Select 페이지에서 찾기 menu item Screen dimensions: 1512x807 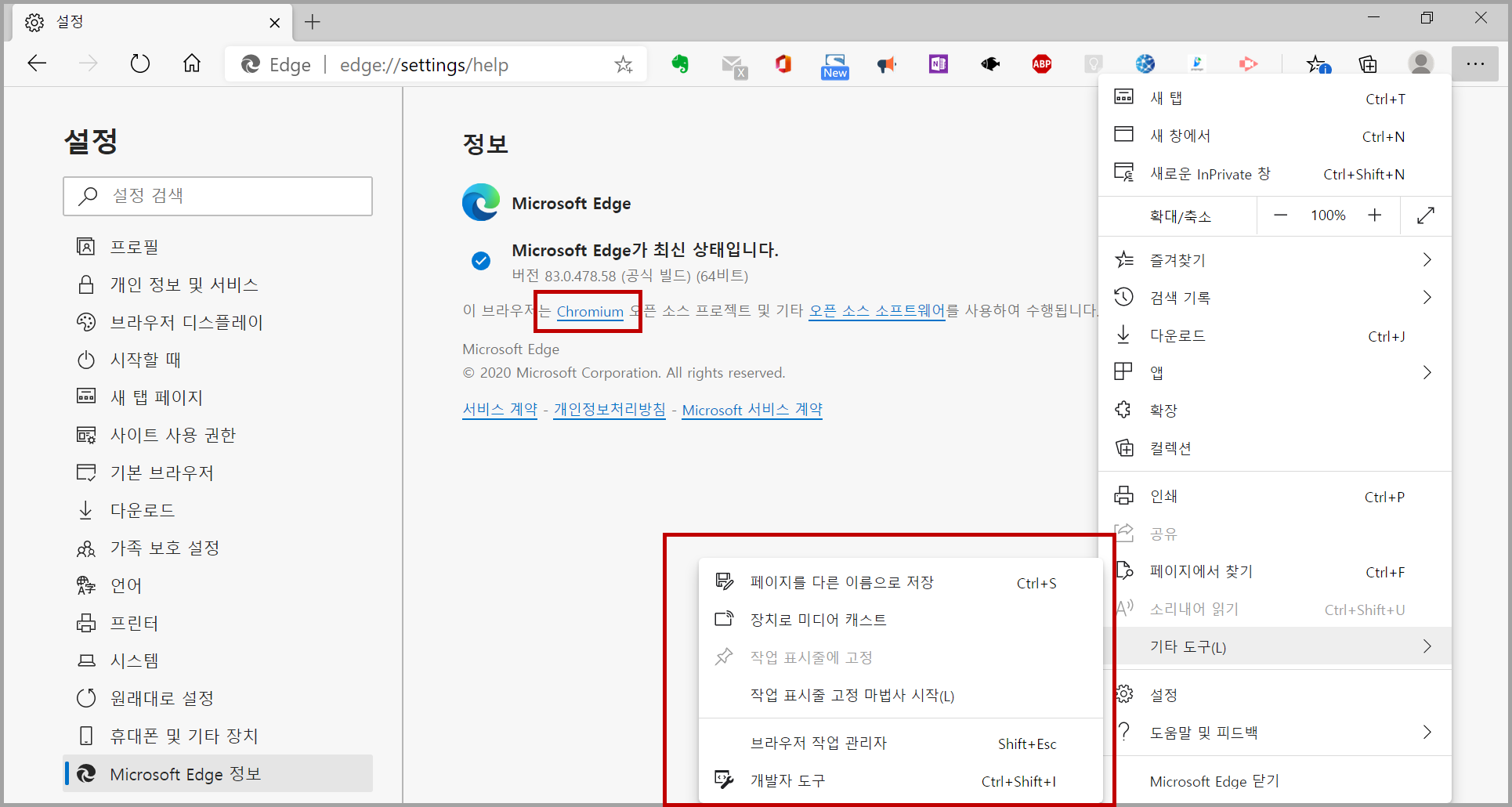(1275, 571)
